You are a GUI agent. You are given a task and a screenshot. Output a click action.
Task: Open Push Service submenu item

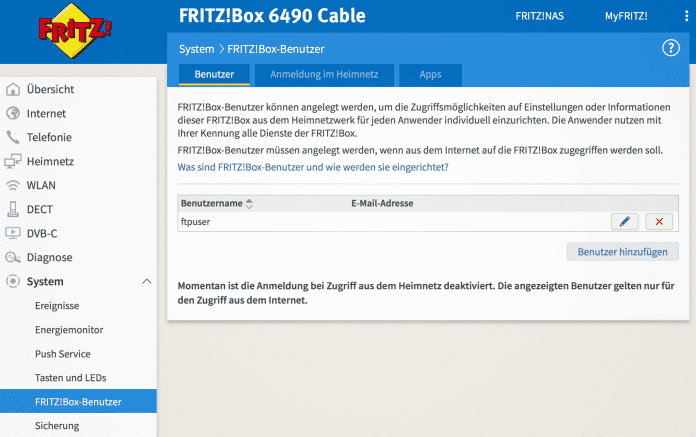point(62,354)
